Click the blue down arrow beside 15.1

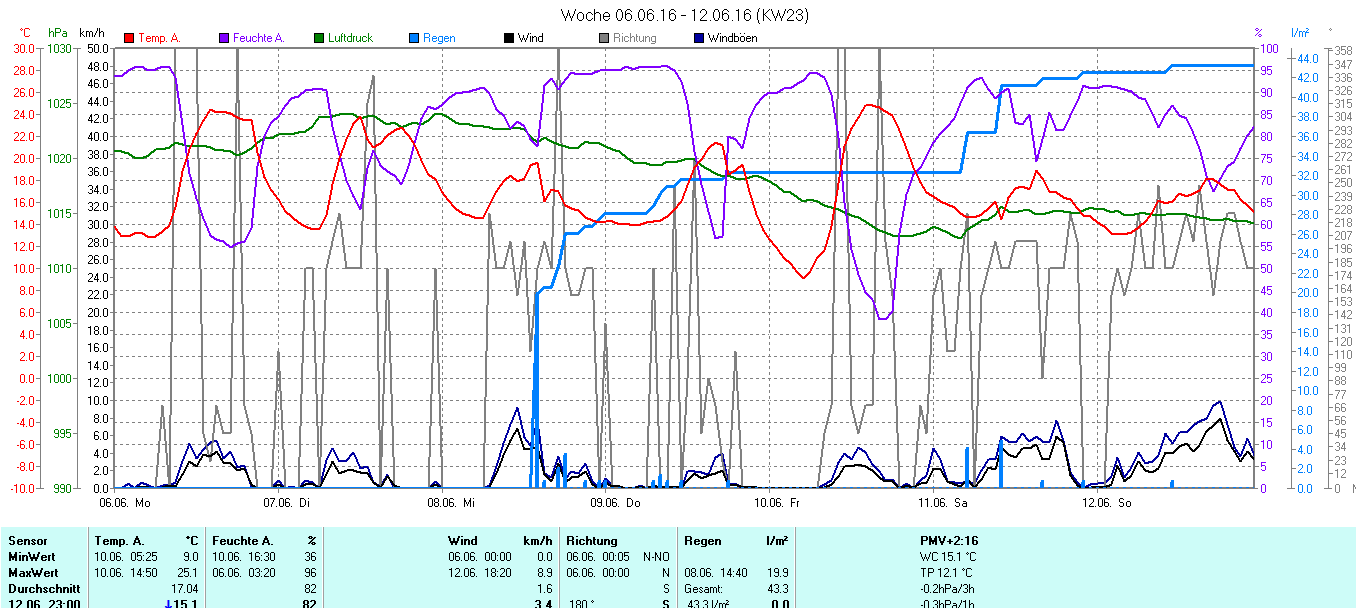[168, 603]
